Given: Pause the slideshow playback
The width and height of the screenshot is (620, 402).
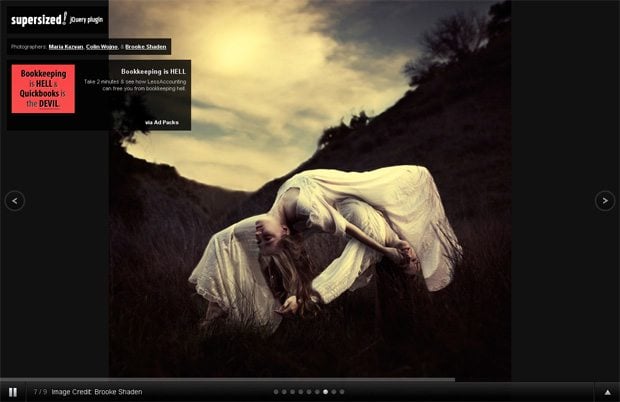Looking at the screenshot, I should [13, 392].
